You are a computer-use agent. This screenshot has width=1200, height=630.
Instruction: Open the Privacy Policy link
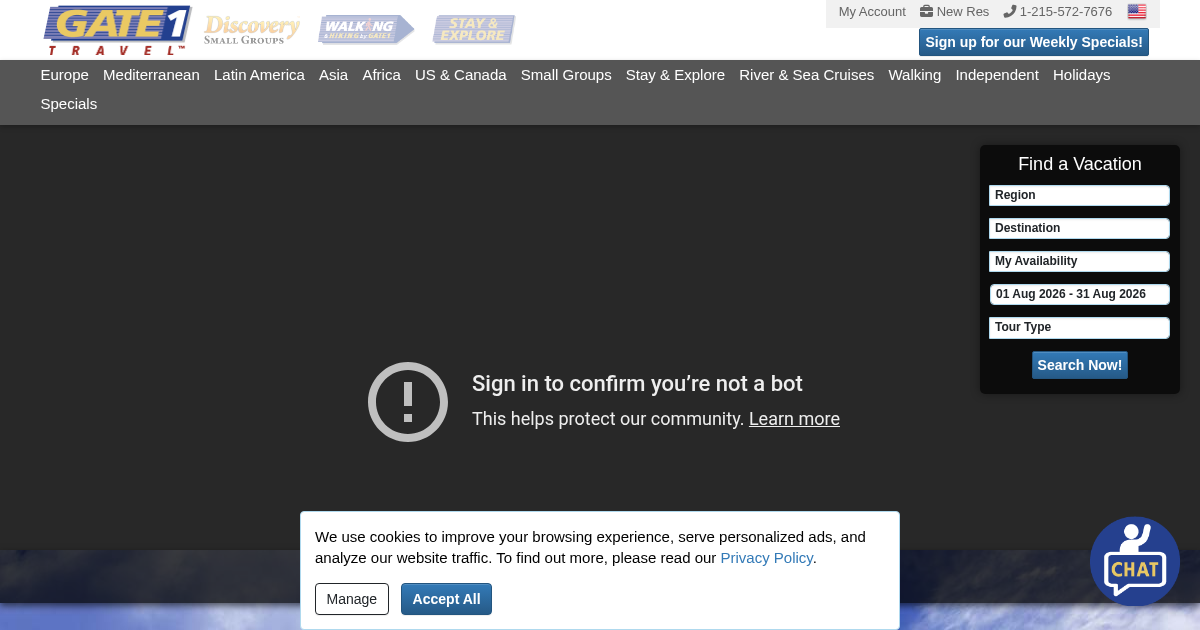pyautogui.click(x=766, y=558)
